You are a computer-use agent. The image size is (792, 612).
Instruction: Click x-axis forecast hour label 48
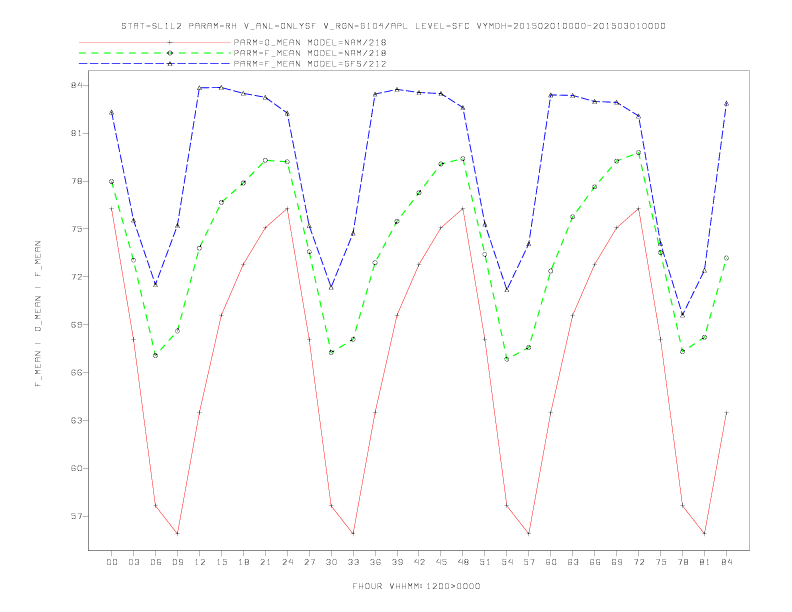click(463, 562)
